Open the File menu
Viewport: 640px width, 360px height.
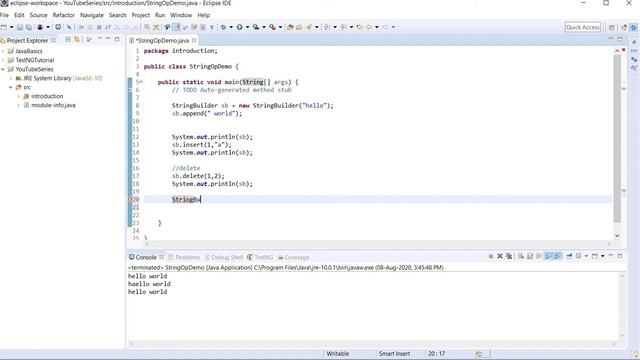click(4, 15)
